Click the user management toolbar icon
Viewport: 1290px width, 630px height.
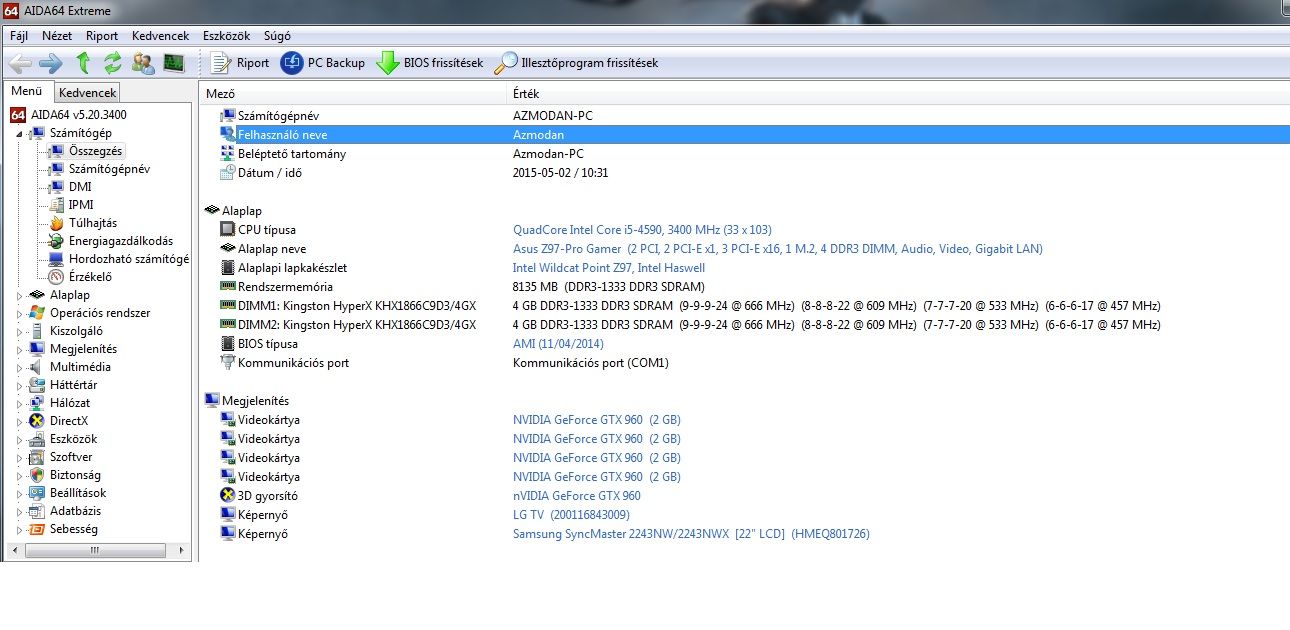[x=143, y=63]
